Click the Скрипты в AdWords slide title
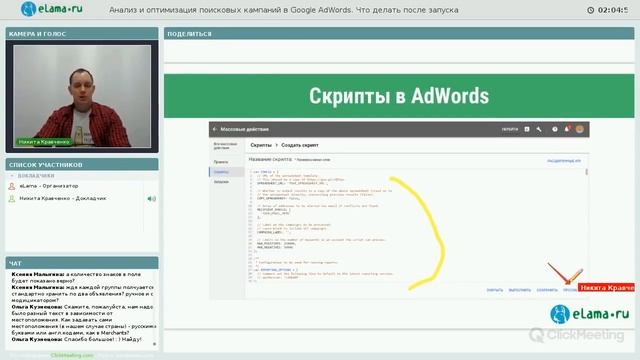Image resolution: width=640 pixels, height=360 pixels. click(x=399, y=96)
